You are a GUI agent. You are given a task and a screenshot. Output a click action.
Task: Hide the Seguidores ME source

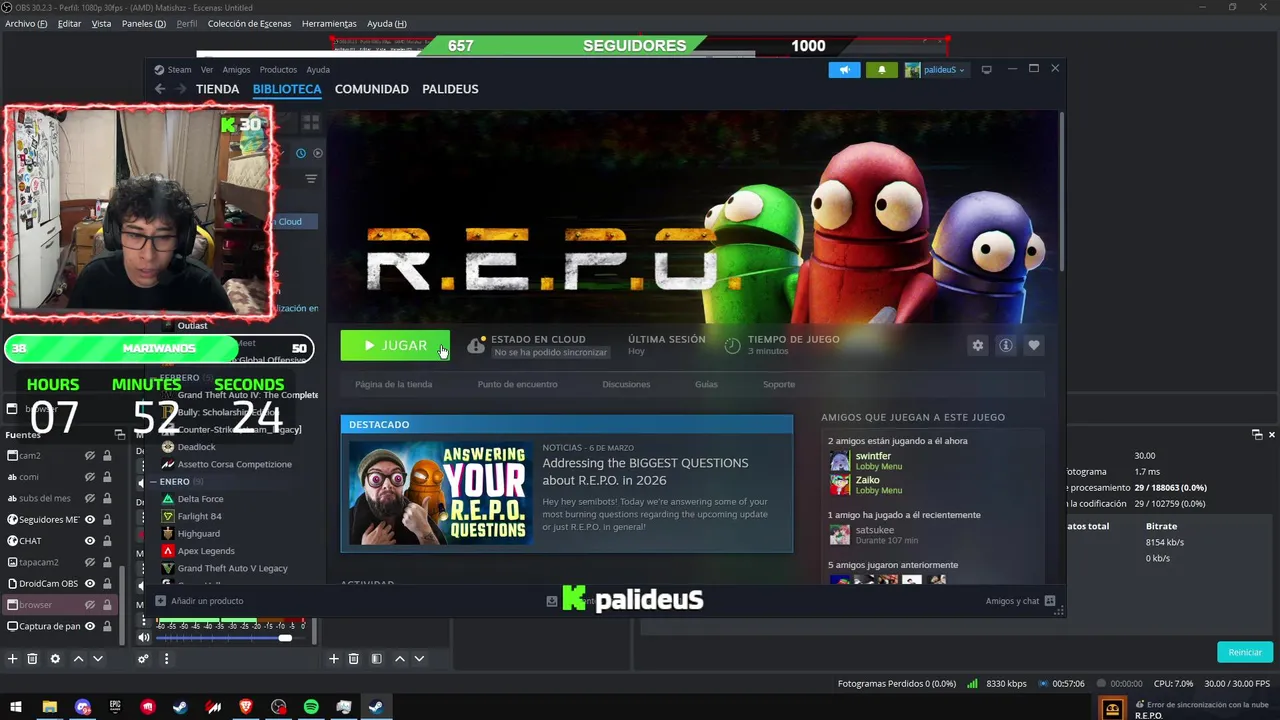(90, 520)
